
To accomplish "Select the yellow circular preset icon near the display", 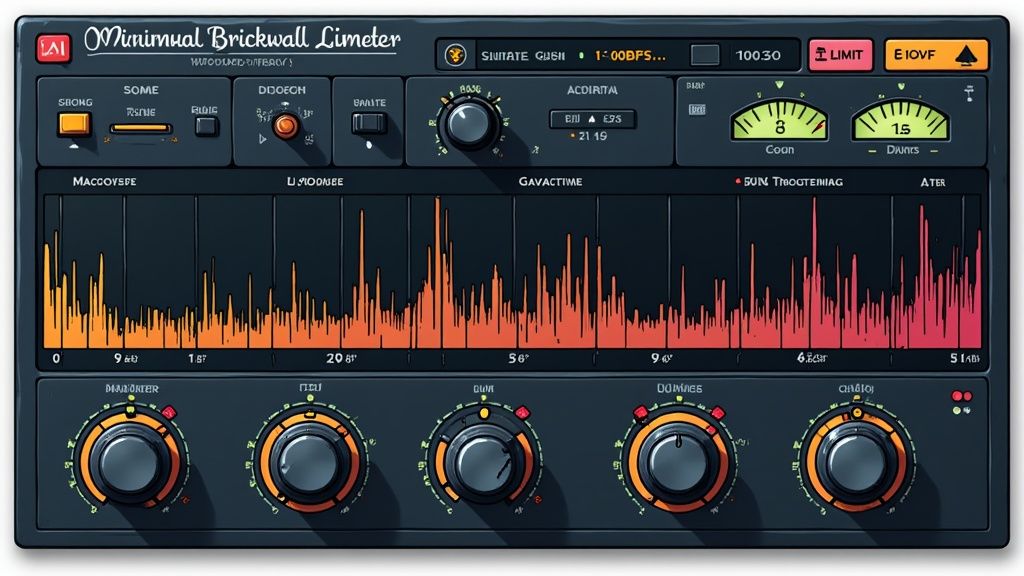I will (x=458, y=55).
